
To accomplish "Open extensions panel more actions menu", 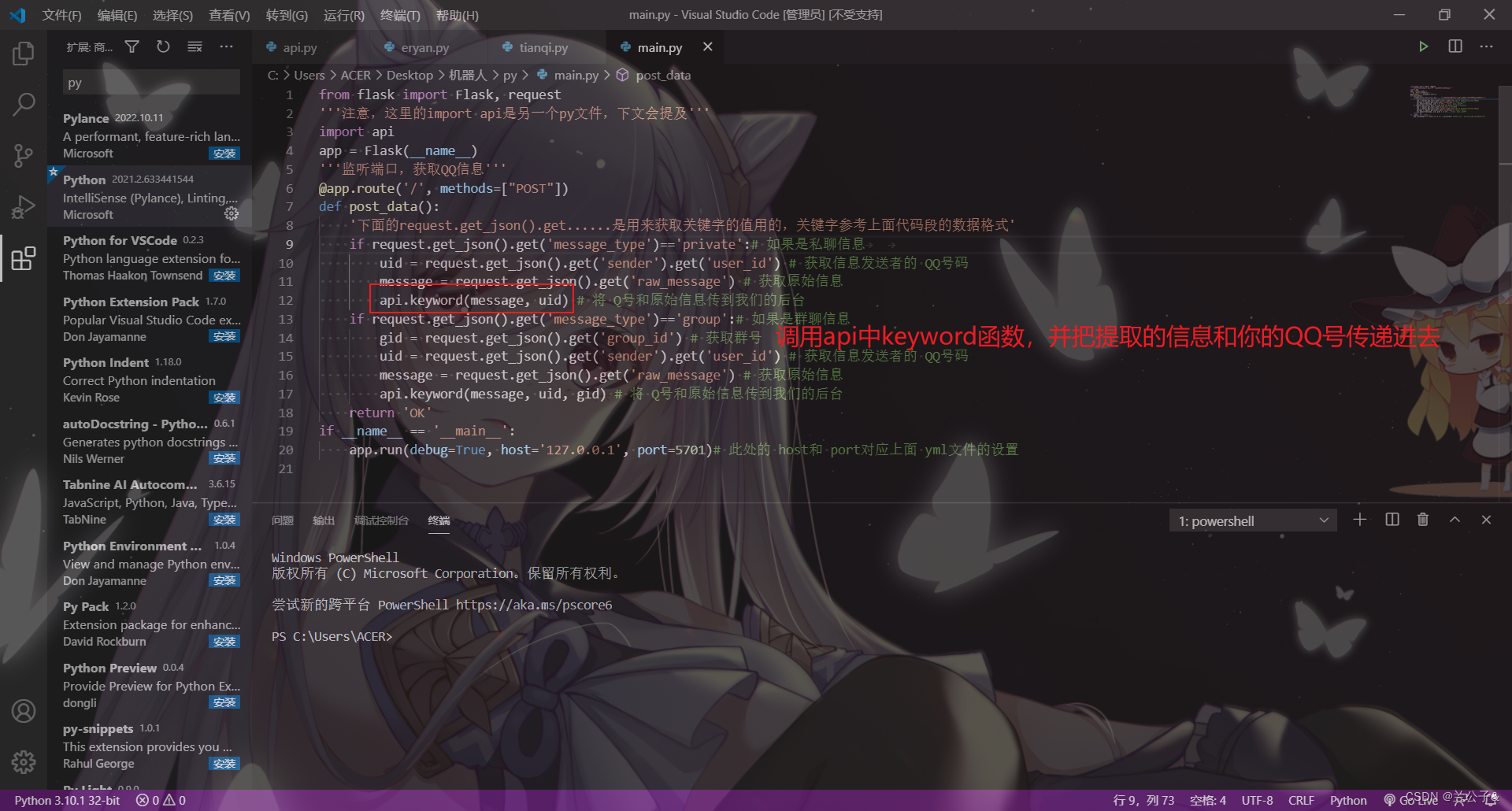I will (226, 47).
